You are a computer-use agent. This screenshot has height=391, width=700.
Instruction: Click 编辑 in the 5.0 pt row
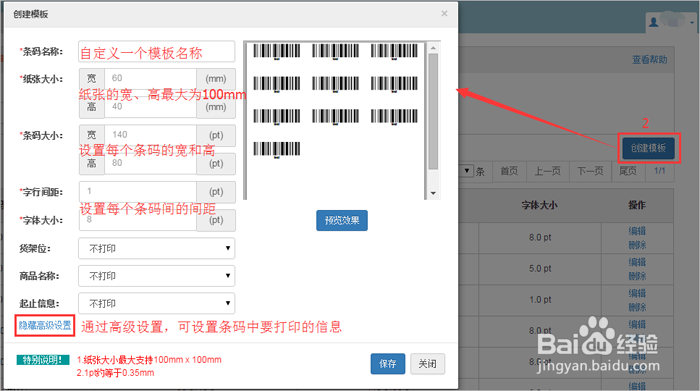[637, 262]
